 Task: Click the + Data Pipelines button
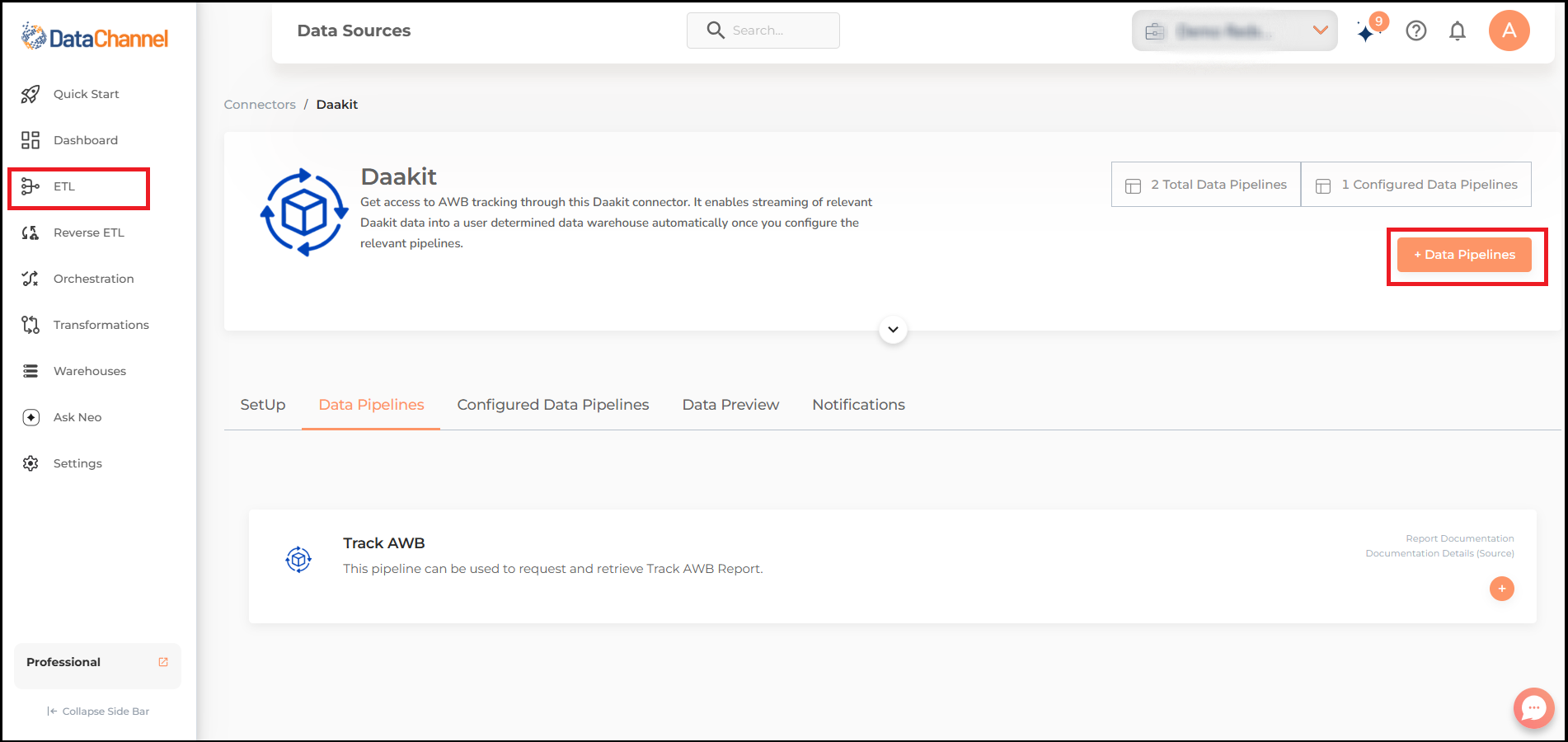[x=1464, y=255]
